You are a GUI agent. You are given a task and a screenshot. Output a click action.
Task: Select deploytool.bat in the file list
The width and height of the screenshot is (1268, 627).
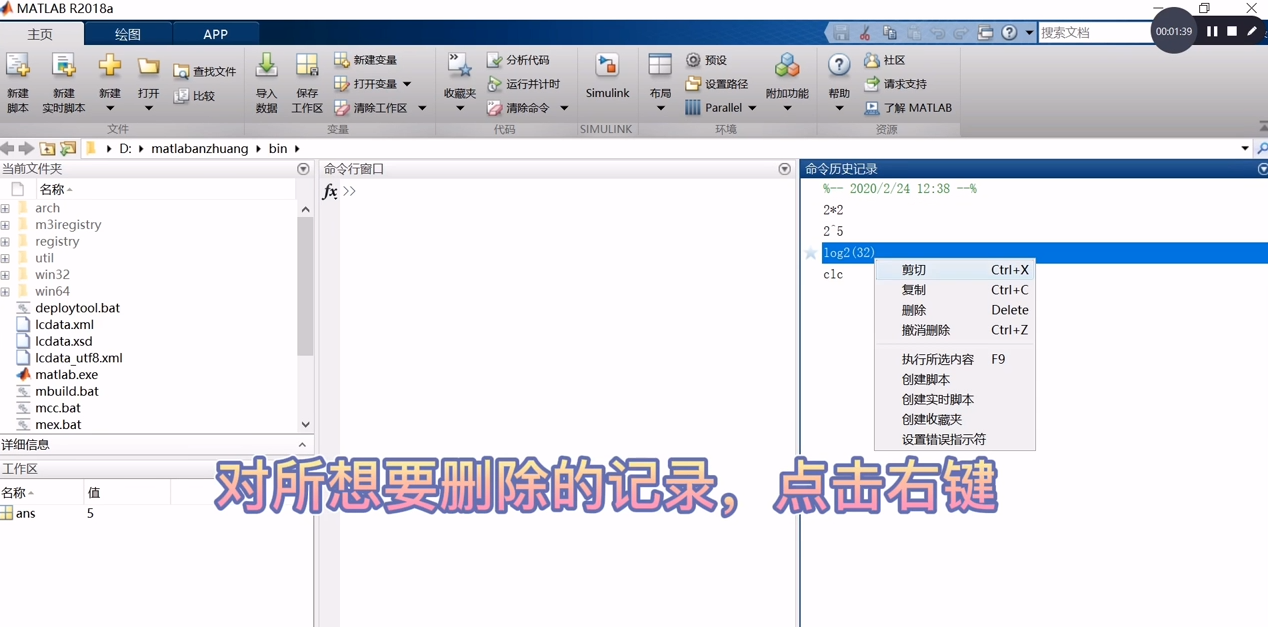click(77, 308)
